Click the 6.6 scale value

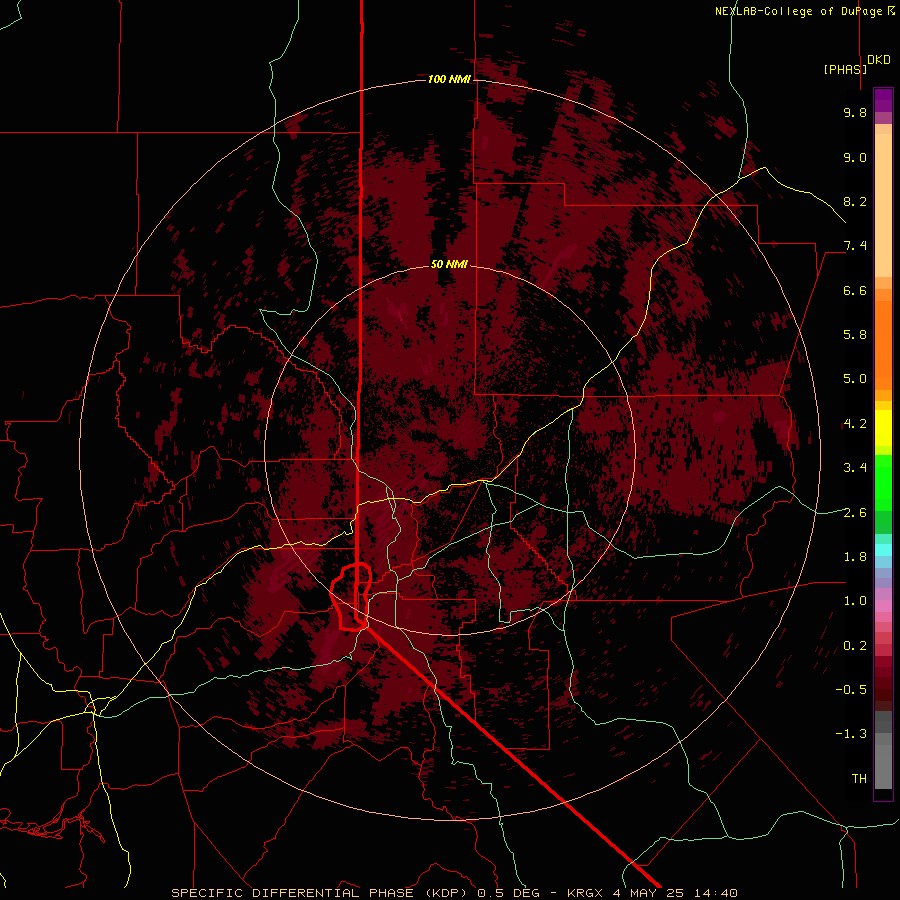(x=855, y=290)
